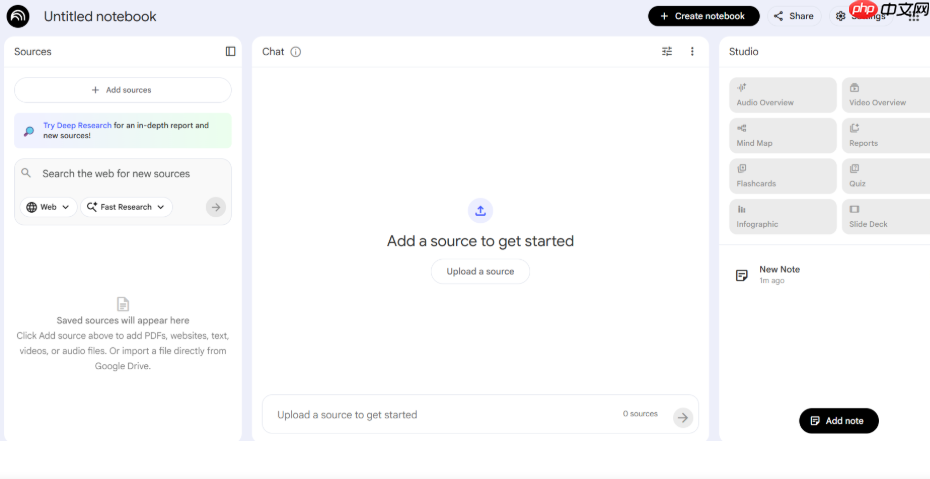Expand the Fast Research mode dropdown
Image resolution: width=930 pixels, height=479 pixels.
[126, 207]
